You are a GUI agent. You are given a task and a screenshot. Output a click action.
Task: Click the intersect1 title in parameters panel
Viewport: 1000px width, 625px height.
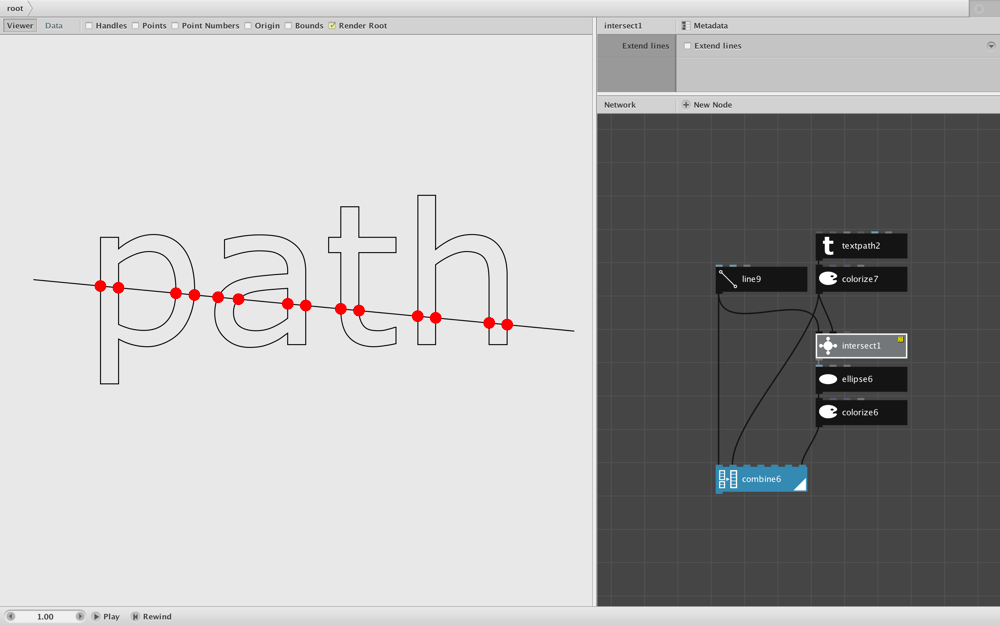[x=623, y=26]
